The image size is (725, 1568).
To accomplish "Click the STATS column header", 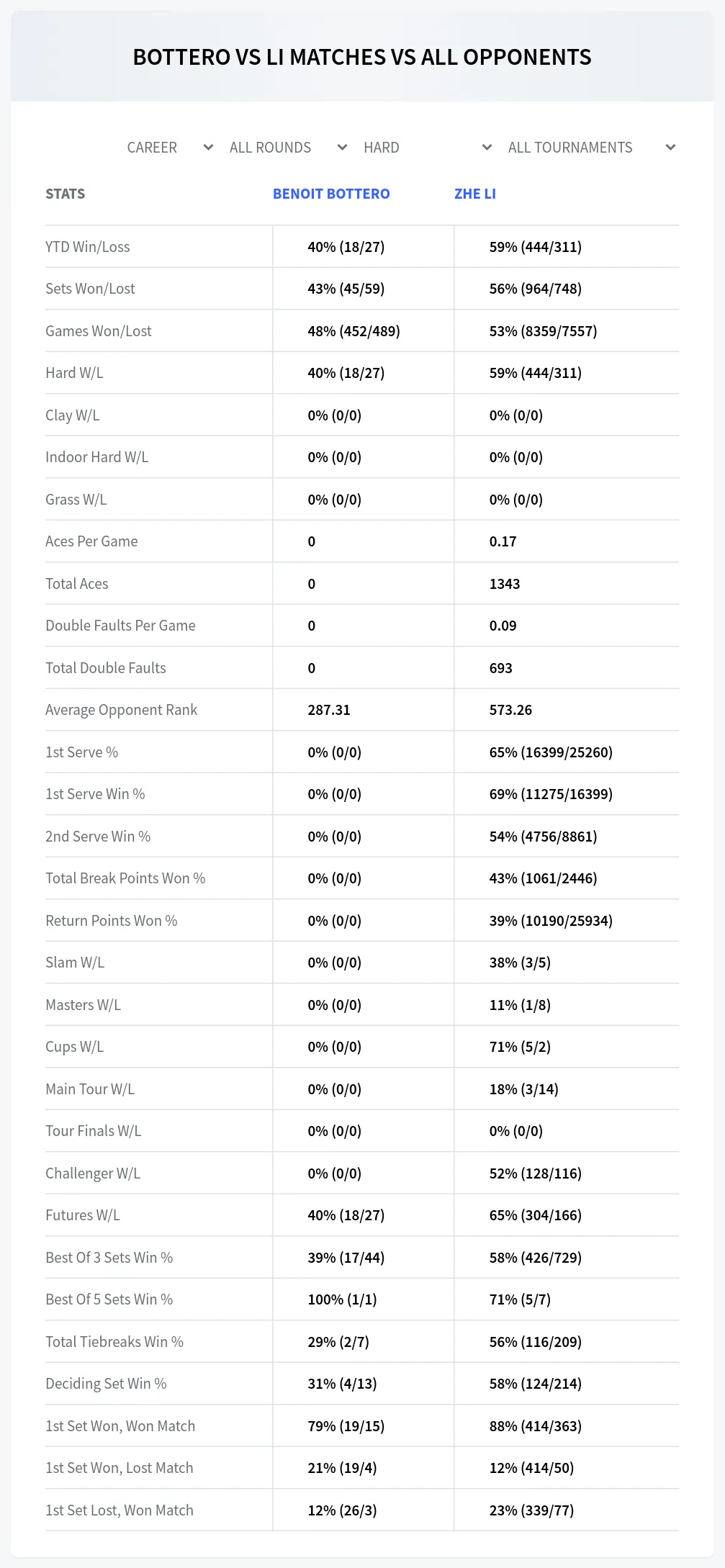I will pos(65,194).
